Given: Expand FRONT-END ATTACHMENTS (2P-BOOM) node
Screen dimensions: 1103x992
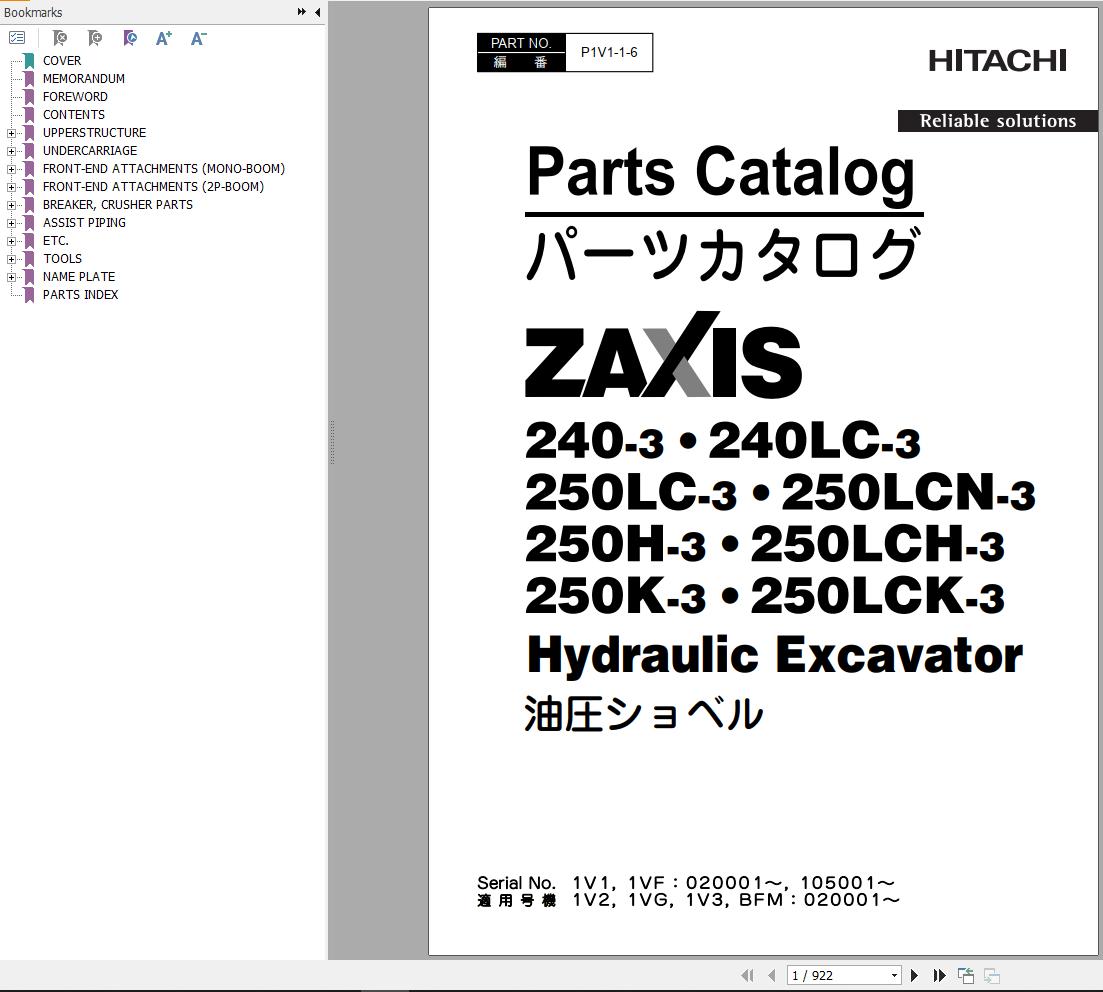Looking at the screenshot, I should (11, 187).
